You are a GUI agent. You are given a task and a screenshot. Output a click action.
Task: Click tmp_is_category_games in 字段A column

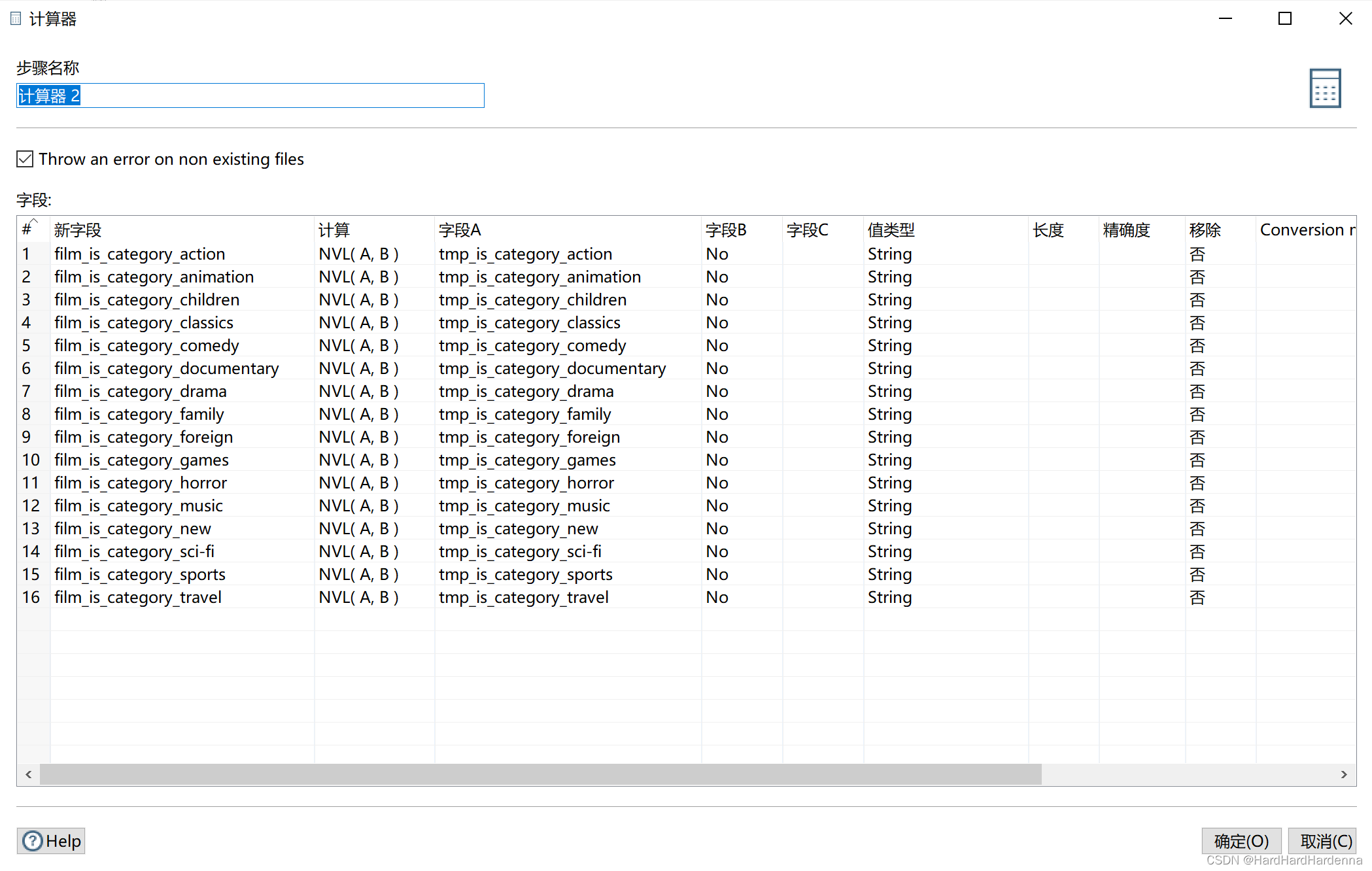click(568, 460)
